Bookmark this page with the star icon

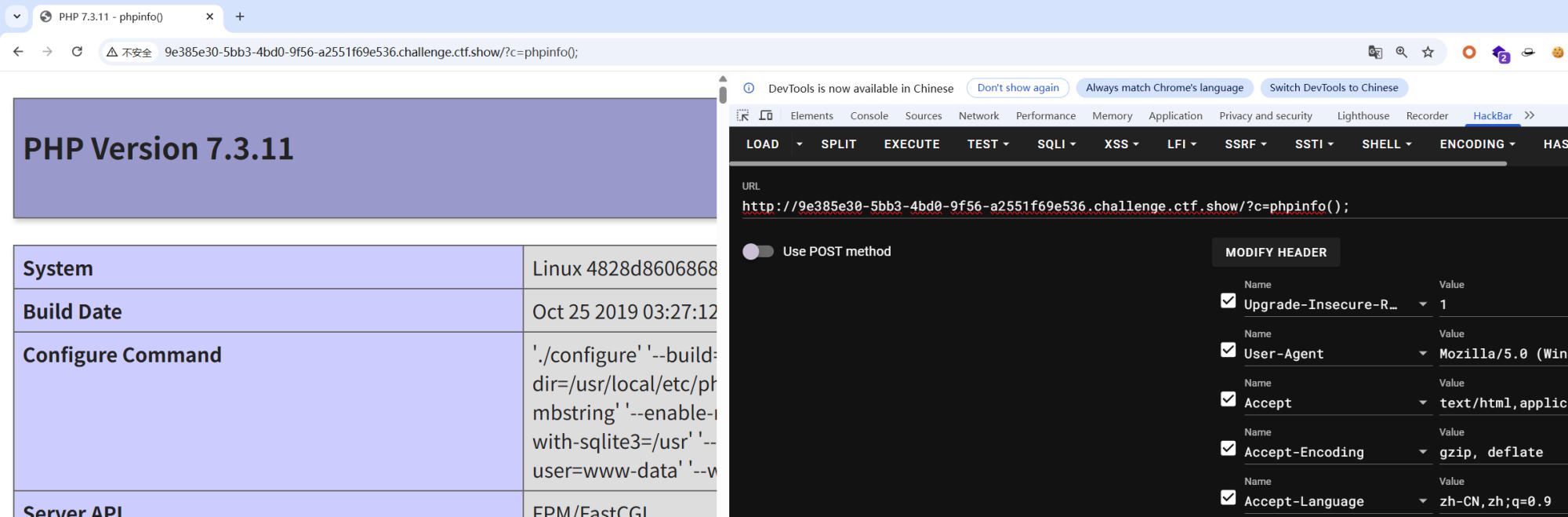click(x=1428, y=52)
